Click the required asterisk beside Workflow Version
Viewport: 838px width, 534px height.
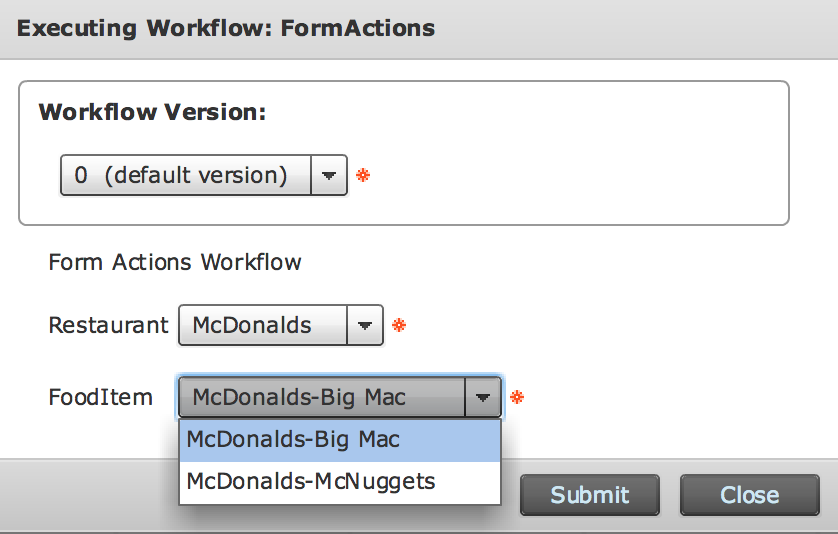click(x=363, y=176)
